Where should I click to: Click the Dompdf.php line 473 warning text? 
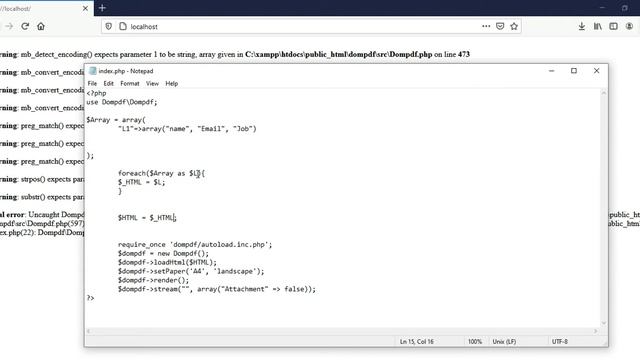(235, 54)
